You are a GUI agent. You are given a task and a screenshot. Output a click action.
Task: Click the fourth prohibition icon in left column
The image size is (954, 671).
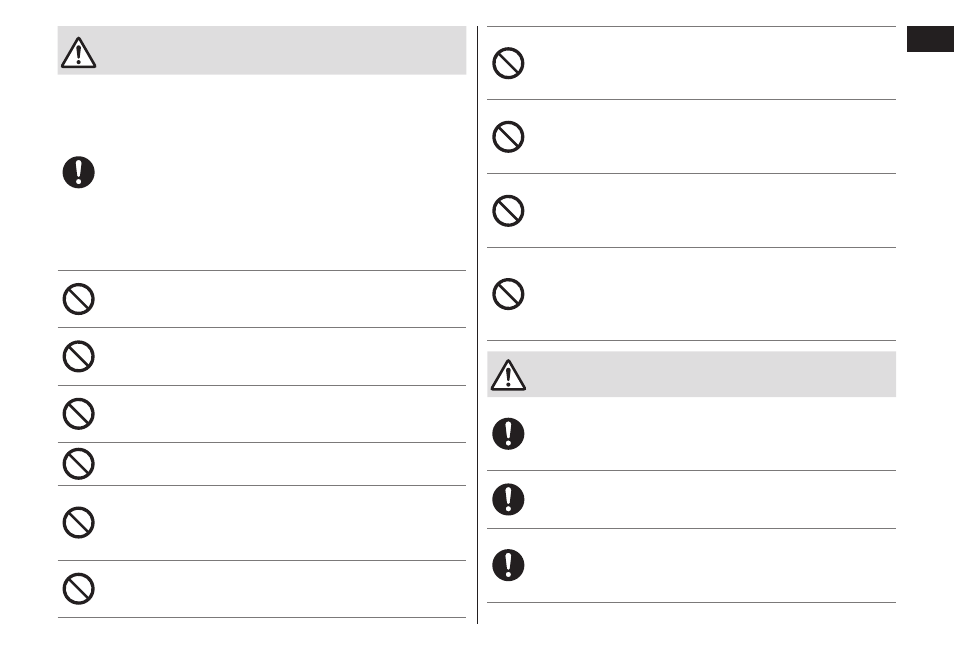point(78,464)
